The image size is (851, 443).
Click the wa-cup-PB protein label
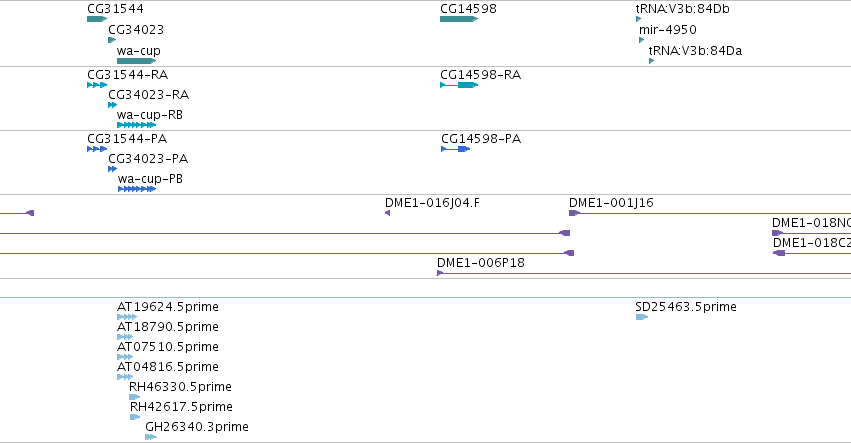[150, 179]
